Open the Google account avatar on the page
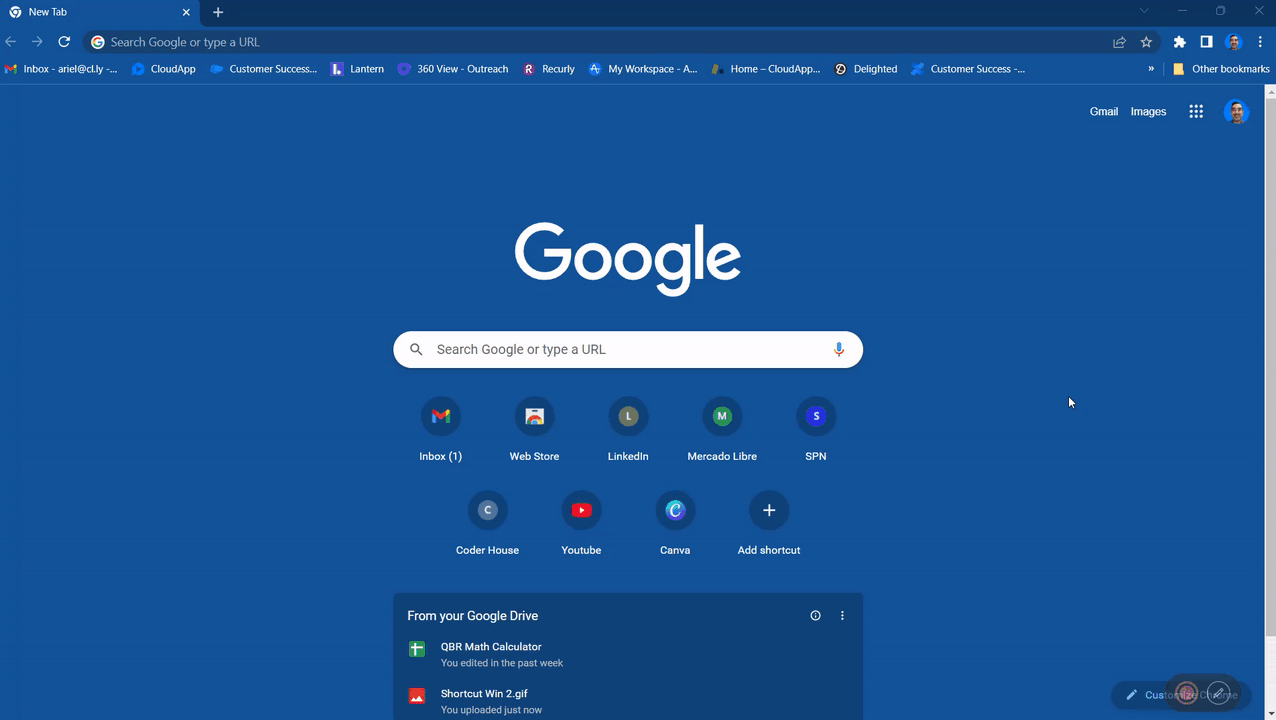This screenshot has width=1276, height=720. [x=1236, y=112]
